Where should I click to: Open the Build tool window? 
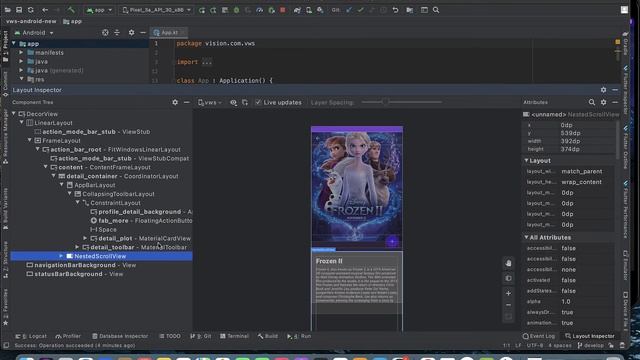pyautogui.click(x=268, y=336)
